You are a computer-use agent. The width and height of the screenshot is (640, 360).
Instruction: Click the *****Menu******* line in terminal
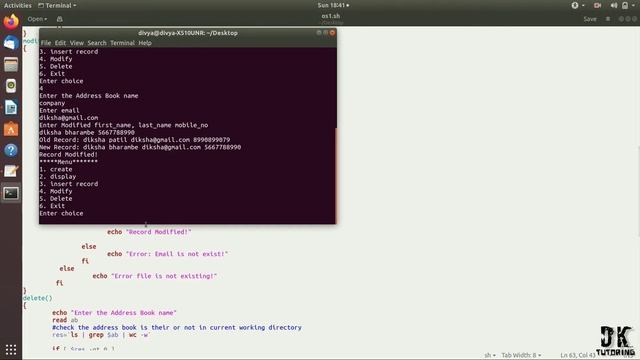(x=69, y=162)
